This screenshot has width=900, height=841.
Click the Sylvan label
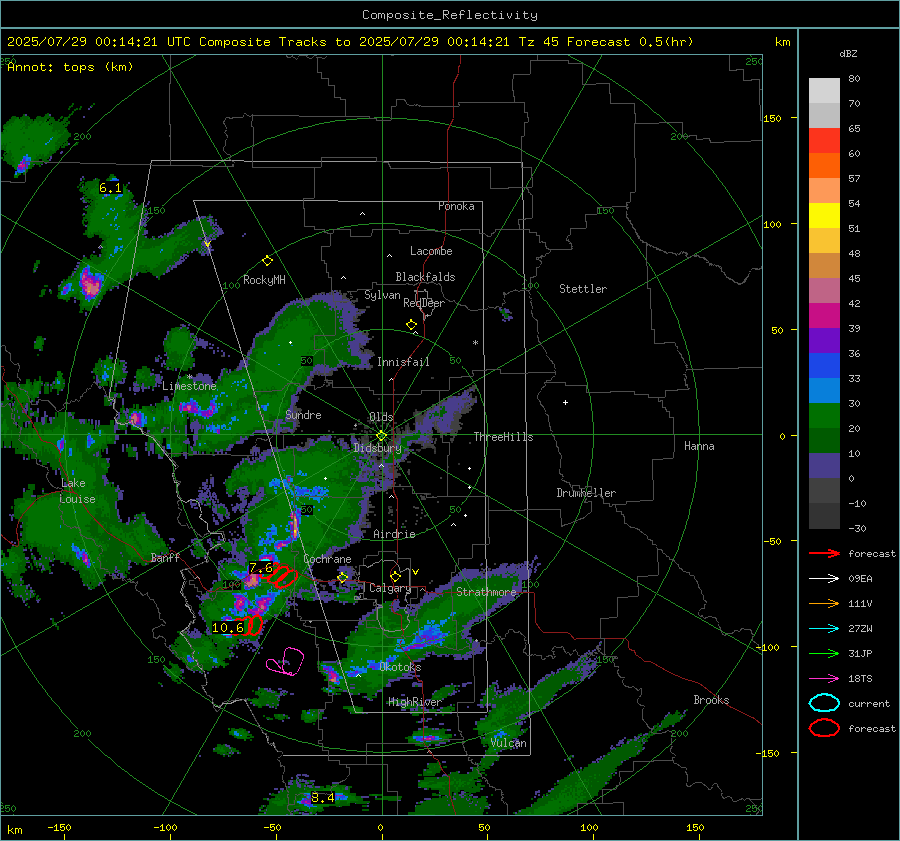[x=382, y=295]
